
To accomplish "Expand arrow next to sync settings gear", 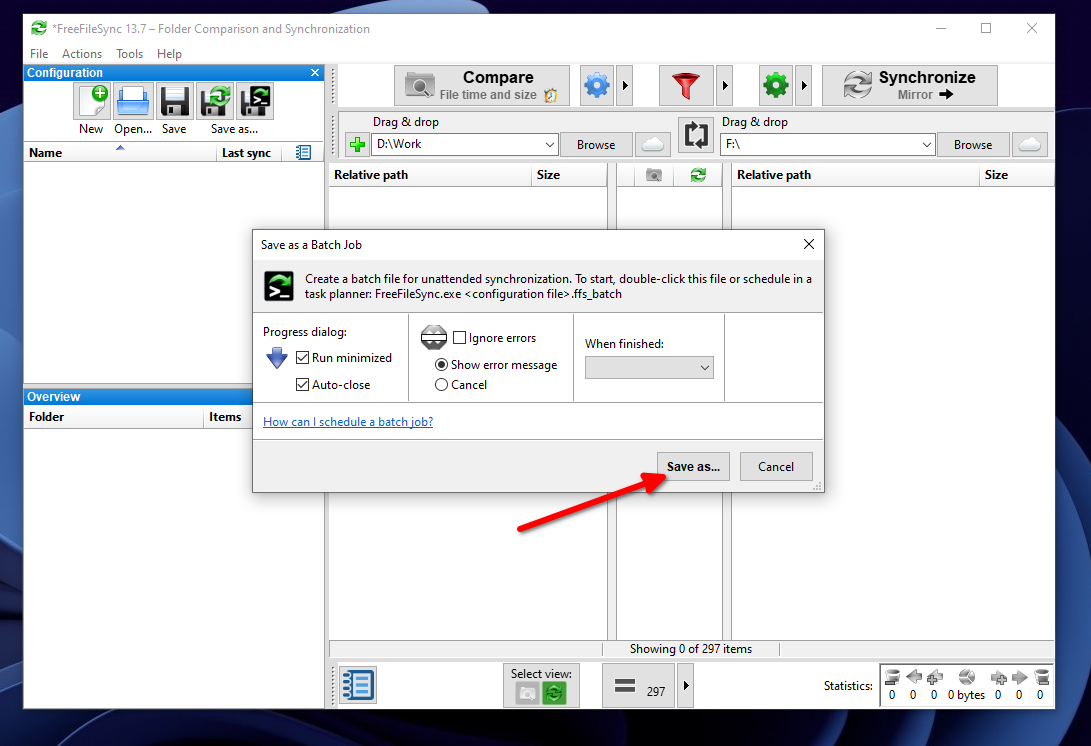I will (x=804, y=86).
